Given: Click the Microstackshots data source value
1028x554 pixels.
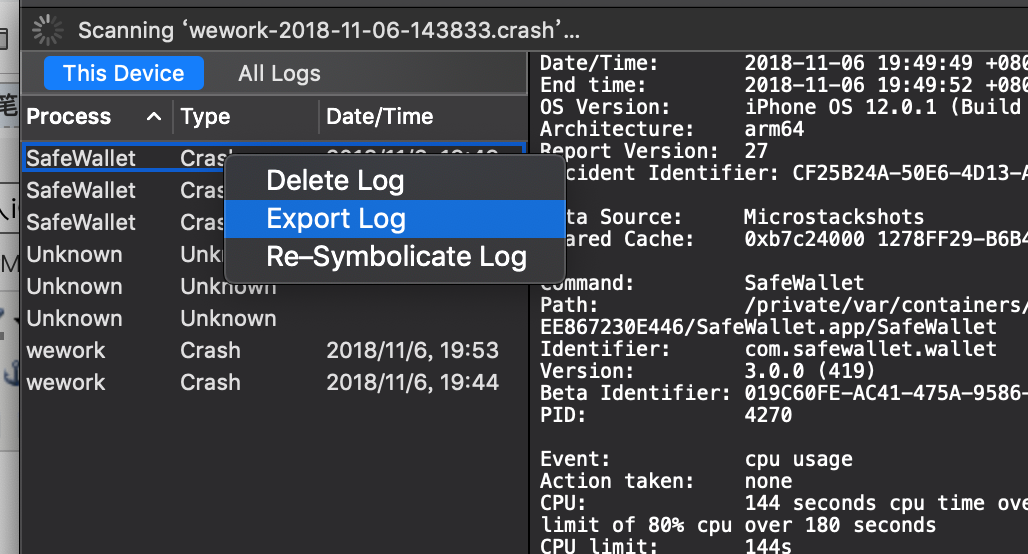Looking at the screenshot, I should (x=834, y=217).
